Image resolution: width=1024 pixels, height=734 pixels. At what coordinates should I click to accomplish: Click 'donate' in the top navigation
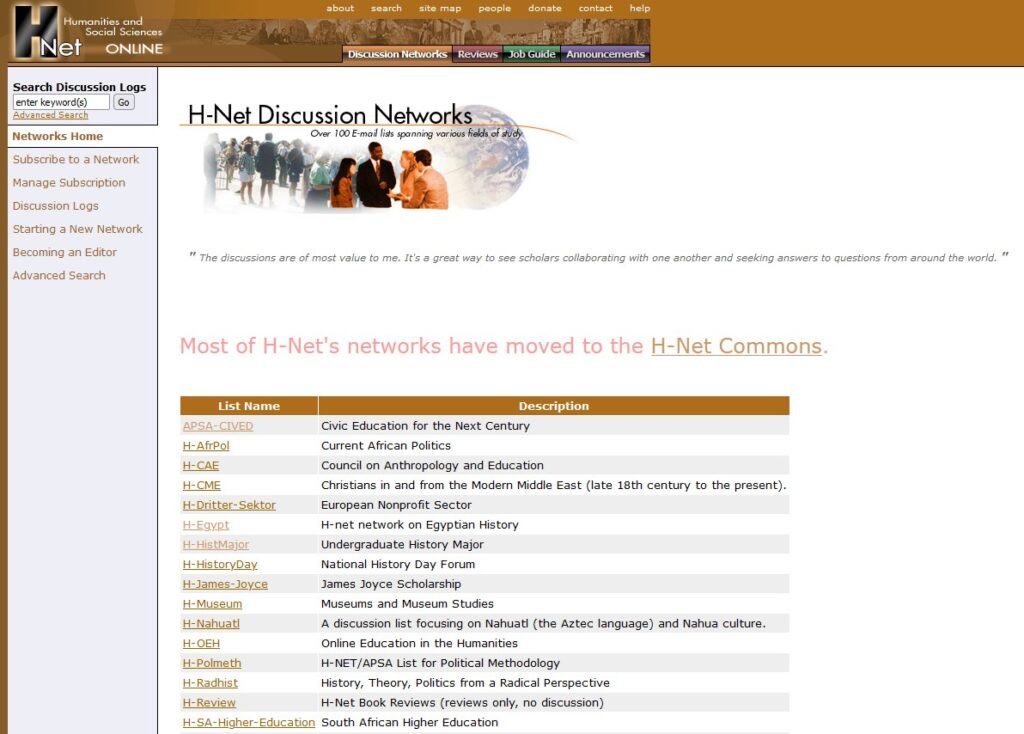tap(545, 8)
